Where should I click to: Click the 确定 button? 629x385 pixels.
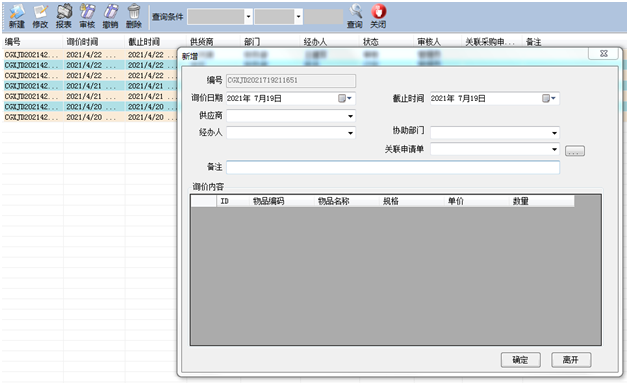point(520,360)
